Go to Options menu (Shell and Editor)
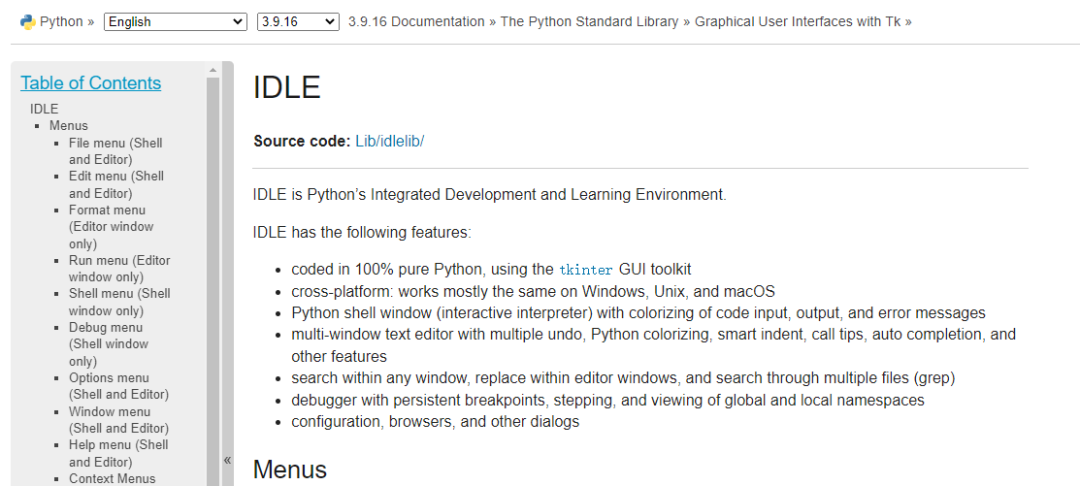Image resolution: width=1080 pixels, height=486 pixels. click(x=118, y=386)
